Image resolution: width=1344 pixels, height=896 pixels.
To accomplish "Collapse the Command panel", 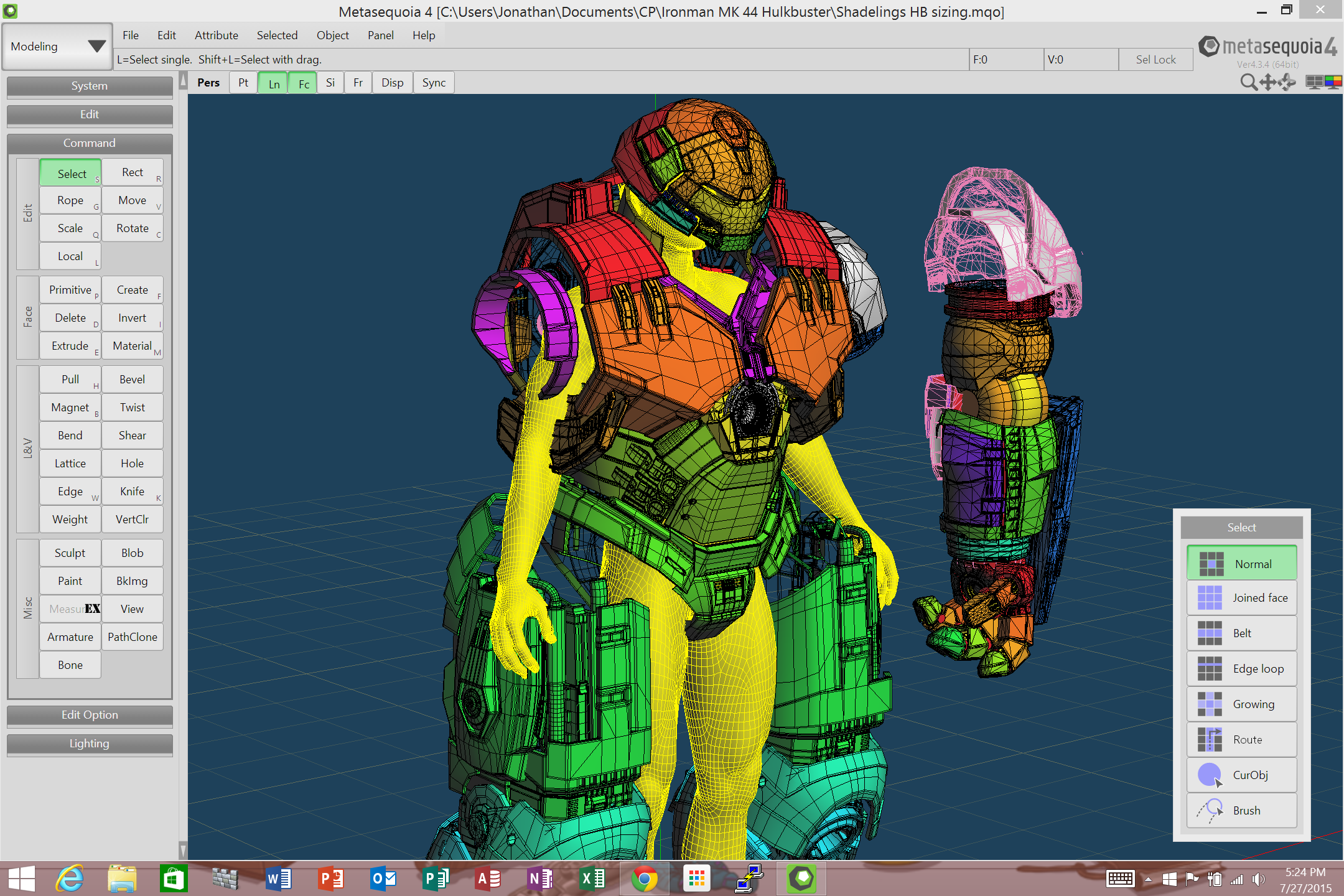I will tap(90, 143).
